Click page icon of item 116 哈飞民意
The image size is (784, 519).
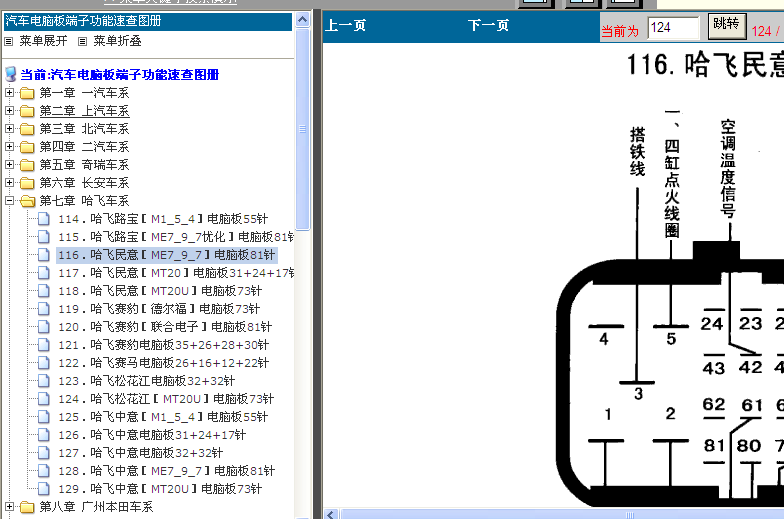(x=44, y=254)
